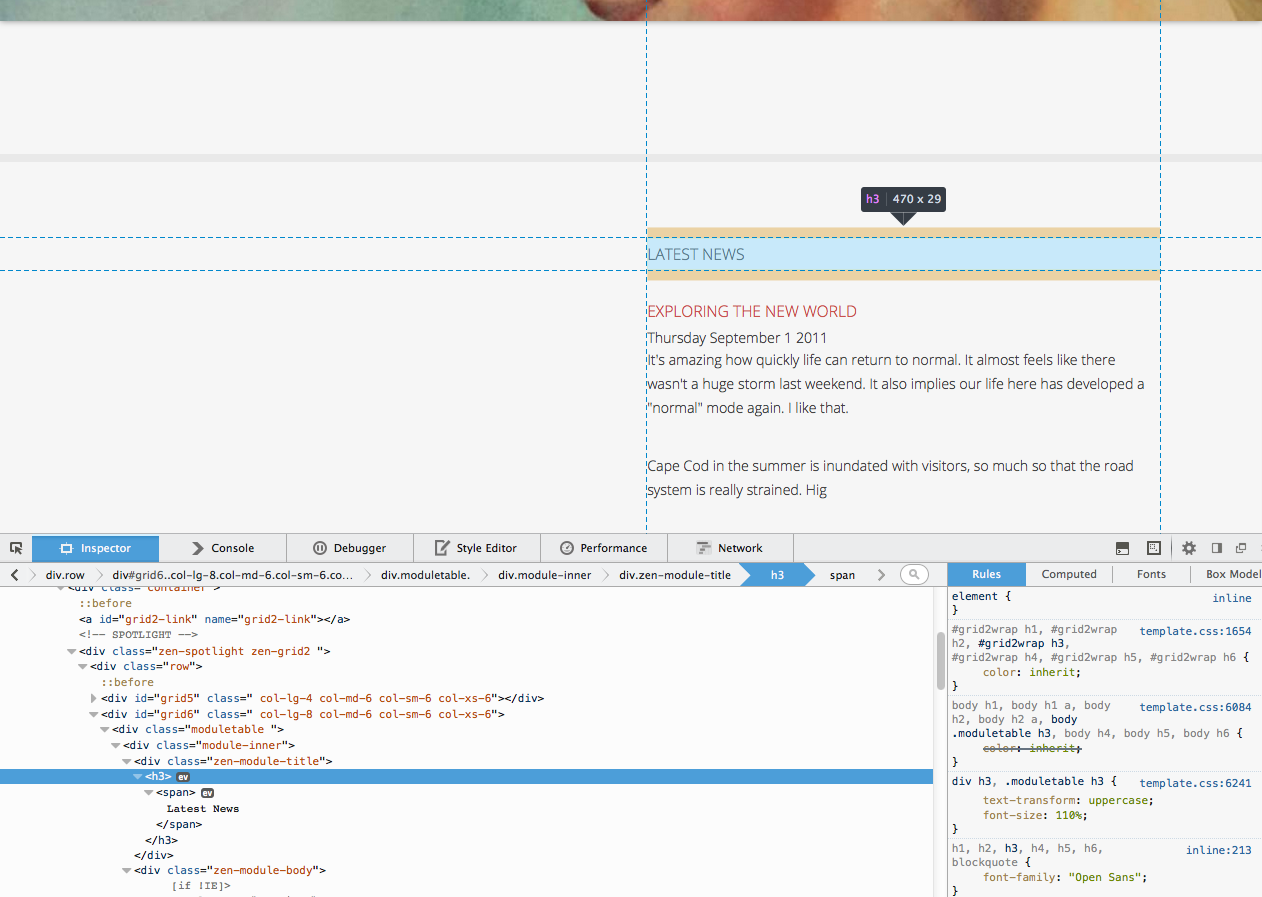Collapse the selected h3 node

[138, 777]
